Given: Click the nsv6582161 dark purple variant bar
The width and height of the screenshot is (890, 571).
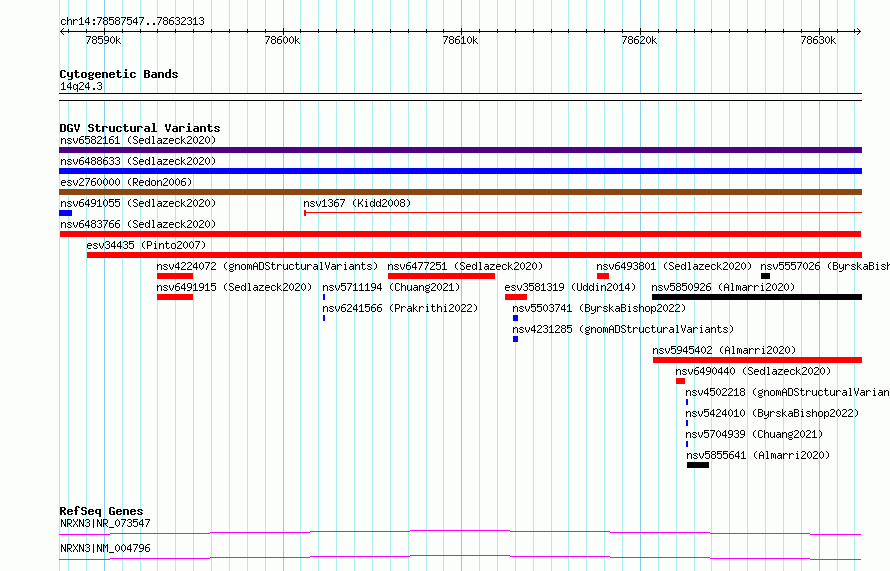Looking at the screenshot, I should click(x=460, y=150).
